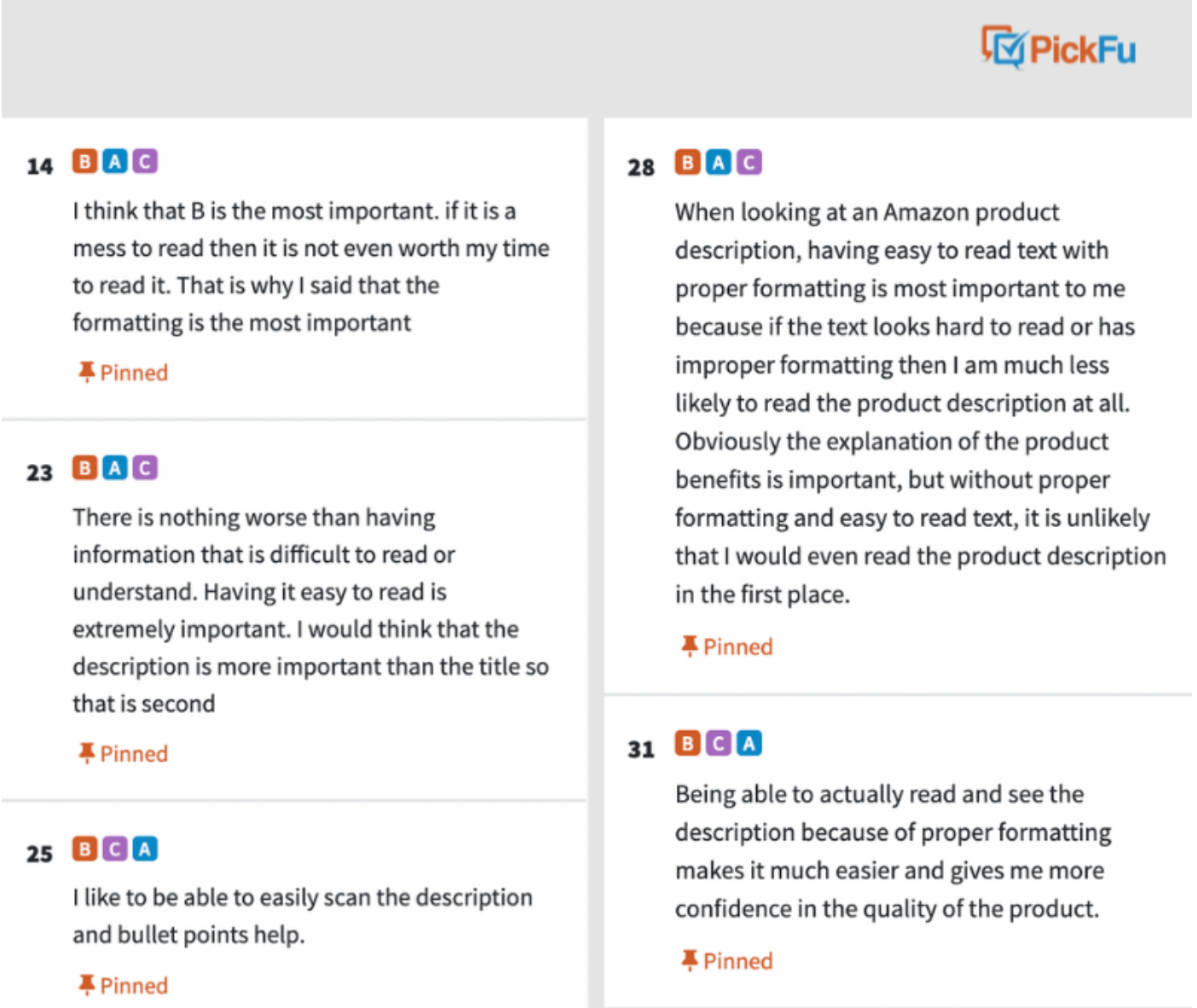Click the orange B badge on response 23
This screenshot has width=1197, height=1008.
tap(84, 467)
